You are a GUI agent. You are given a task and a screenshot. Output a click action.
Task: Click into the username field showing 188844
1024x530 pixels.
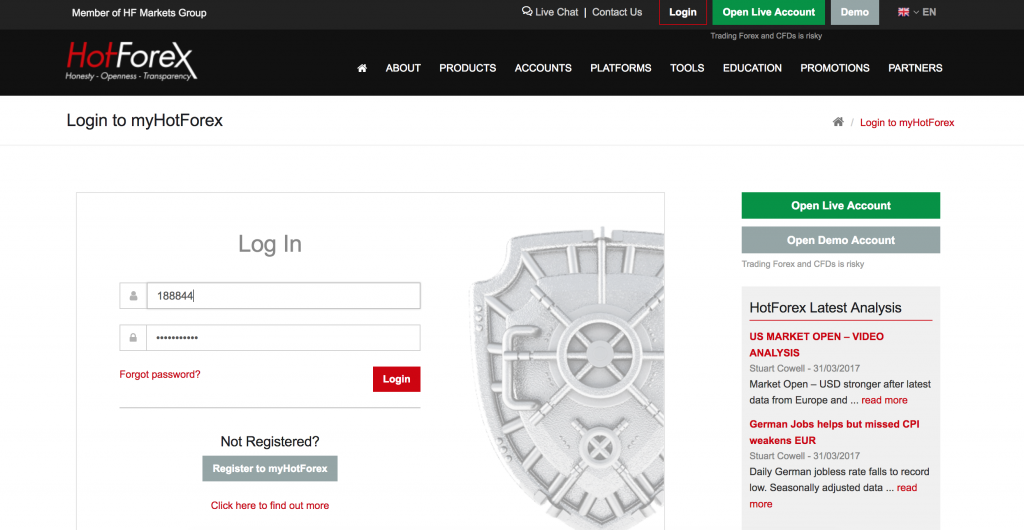(283, 296)
